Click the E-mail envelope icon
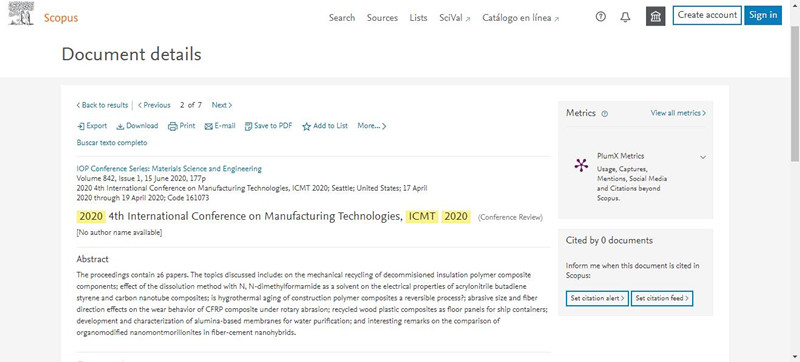Viewport: 800px width, 362px height. (x=208, y=126)
